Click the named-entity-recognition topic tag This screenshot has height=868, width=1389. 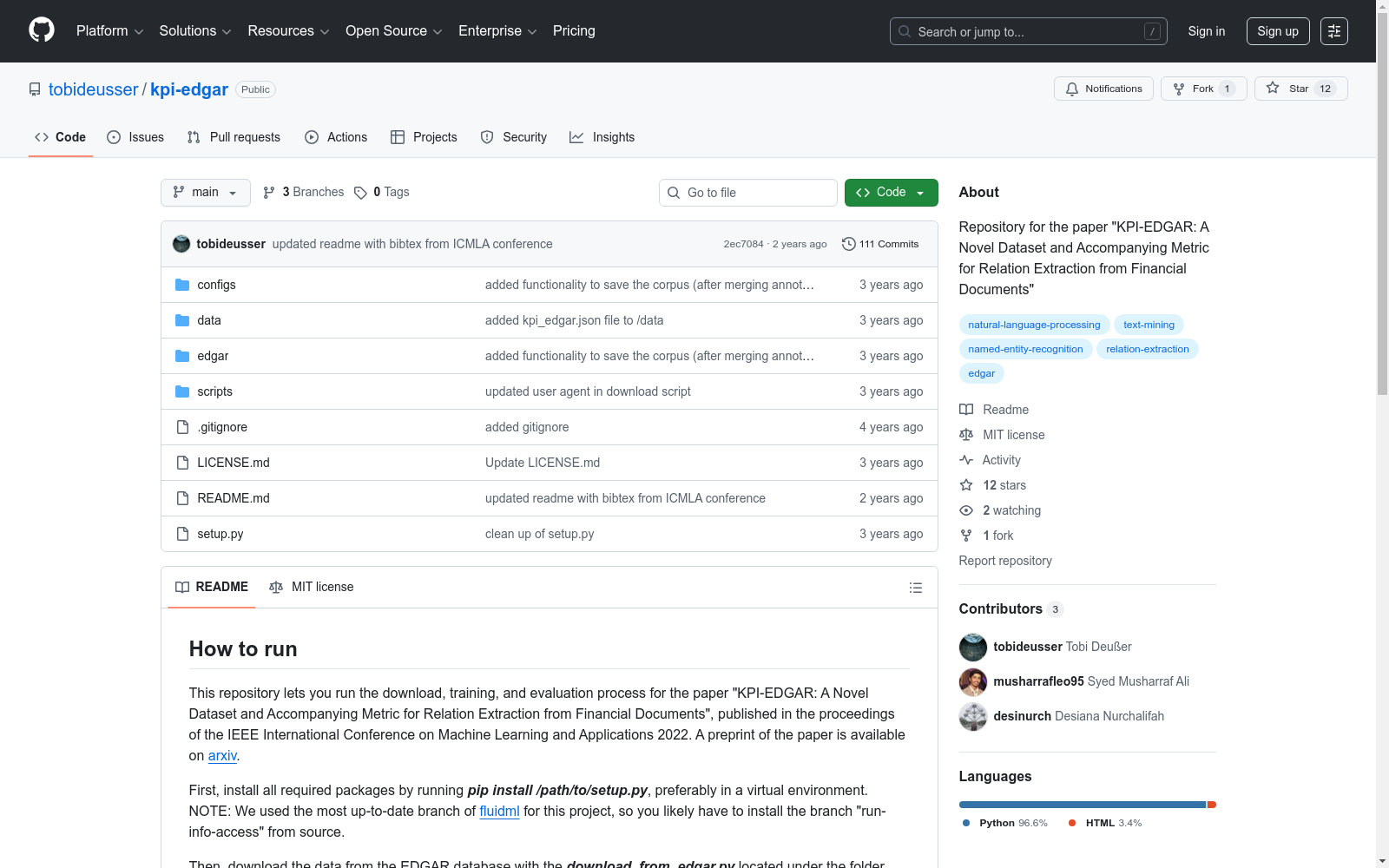(x=1025, y=349)
